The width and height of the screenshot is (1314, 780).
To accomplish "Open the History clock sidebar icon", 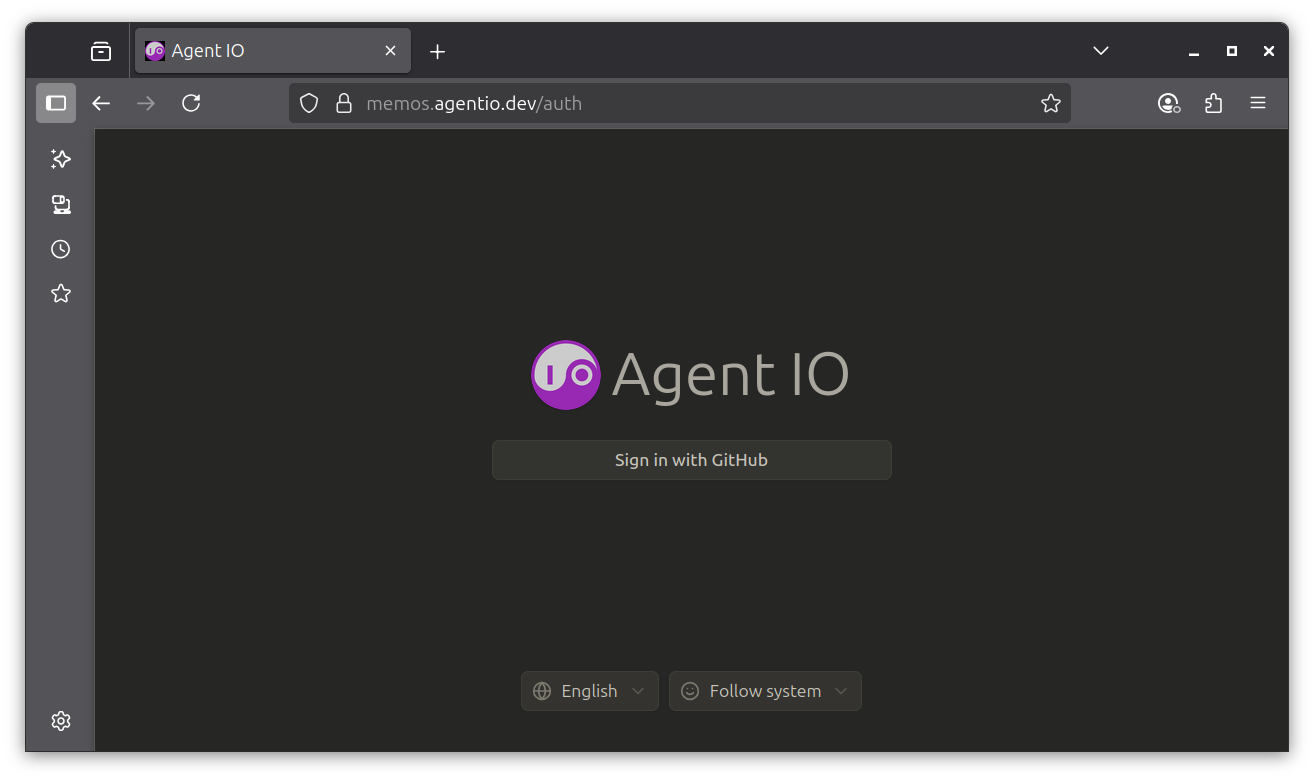I will [x=61, y=249].
